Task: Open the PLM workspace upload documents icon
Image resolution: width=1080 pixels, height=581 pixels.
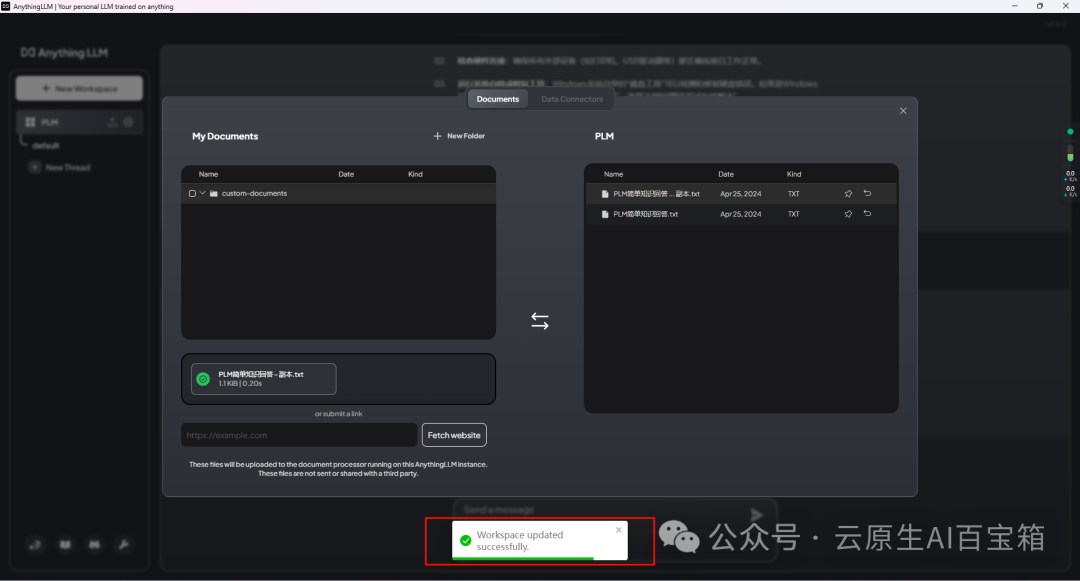Action: pos(112,122)
